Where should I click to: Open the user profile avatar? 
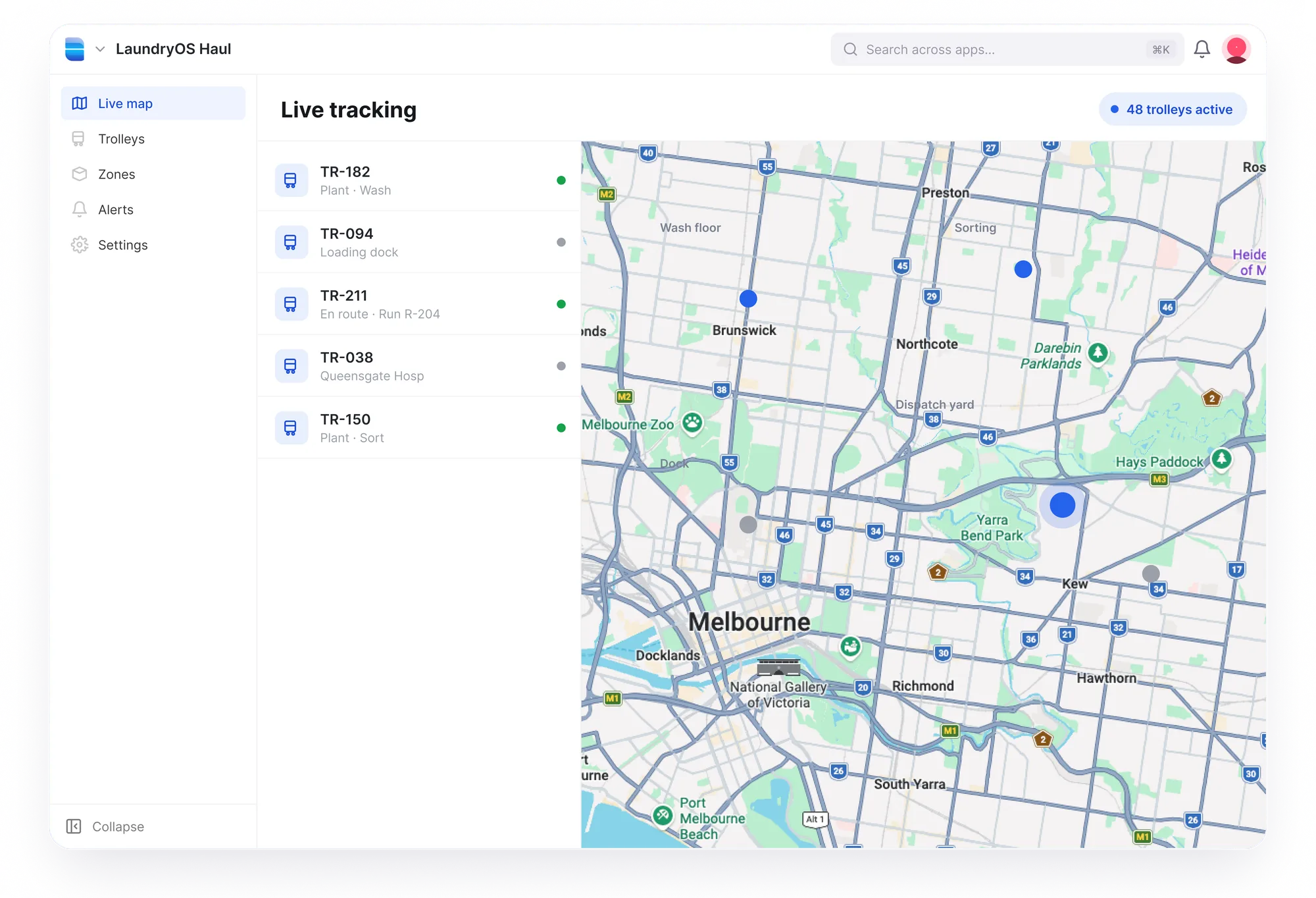(x=1236, y=49)
